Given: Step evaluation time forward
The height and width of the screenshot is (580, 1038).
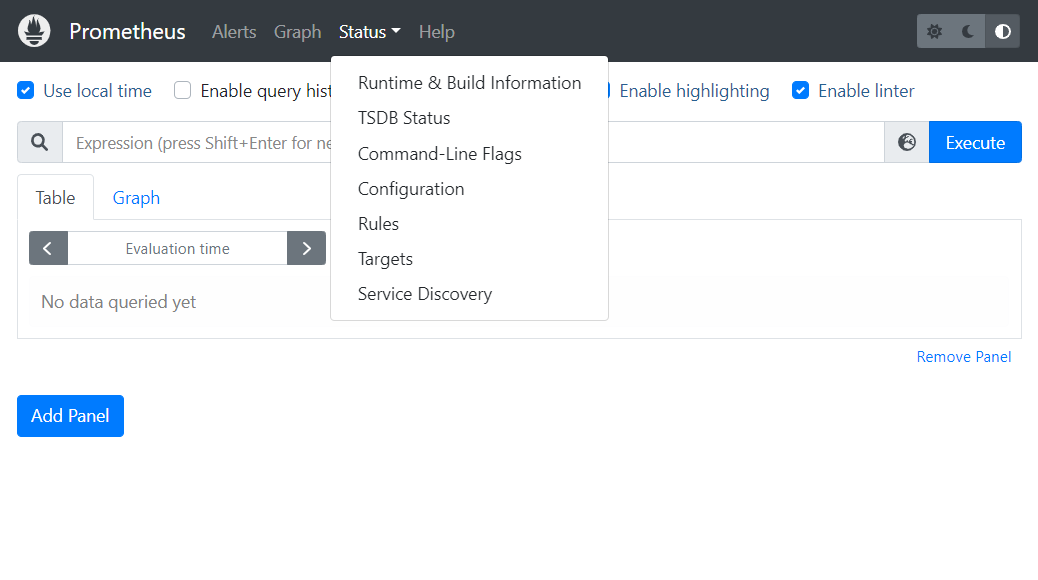Looking at the screenshot, I should coord(307,248).
